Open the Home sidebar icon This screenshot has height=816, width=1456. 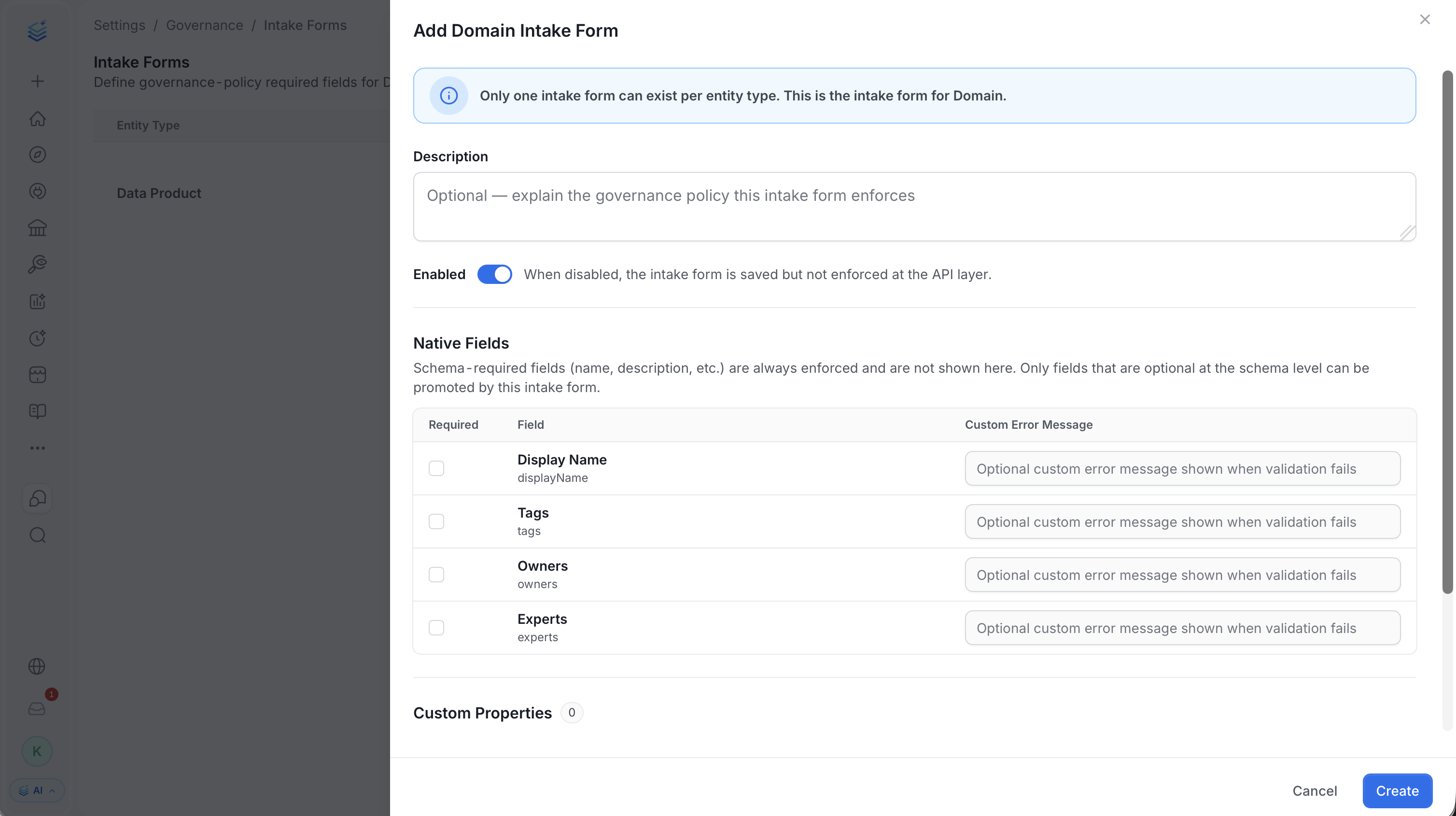pyautogui.click(x=37, y=118)
